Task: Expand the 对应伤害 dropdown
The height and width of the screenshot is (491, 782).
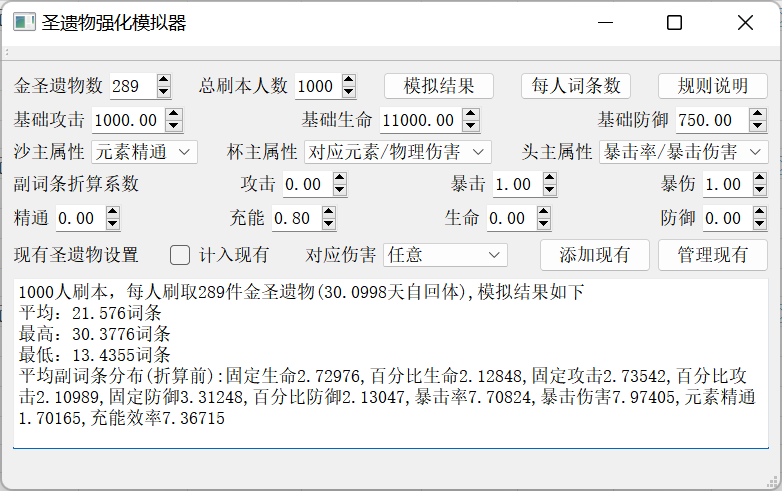Action: coord(445,255)
